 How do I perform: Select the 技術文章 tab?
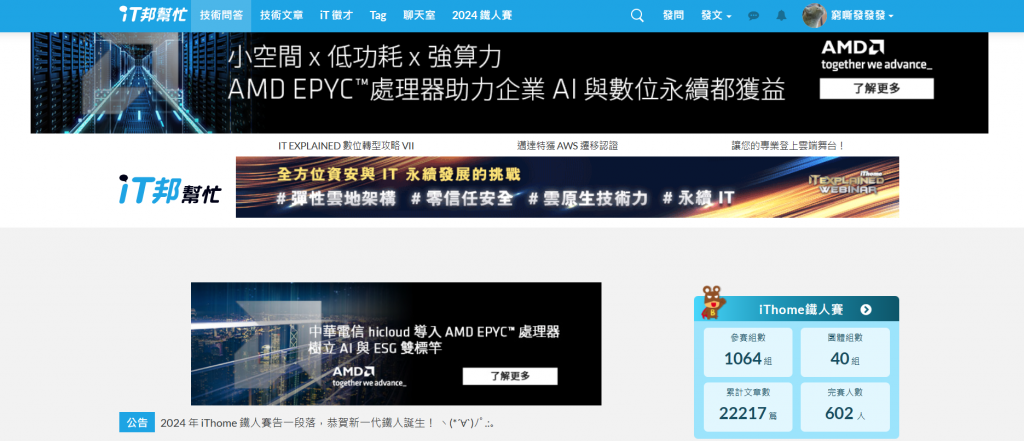click(281, 16)
